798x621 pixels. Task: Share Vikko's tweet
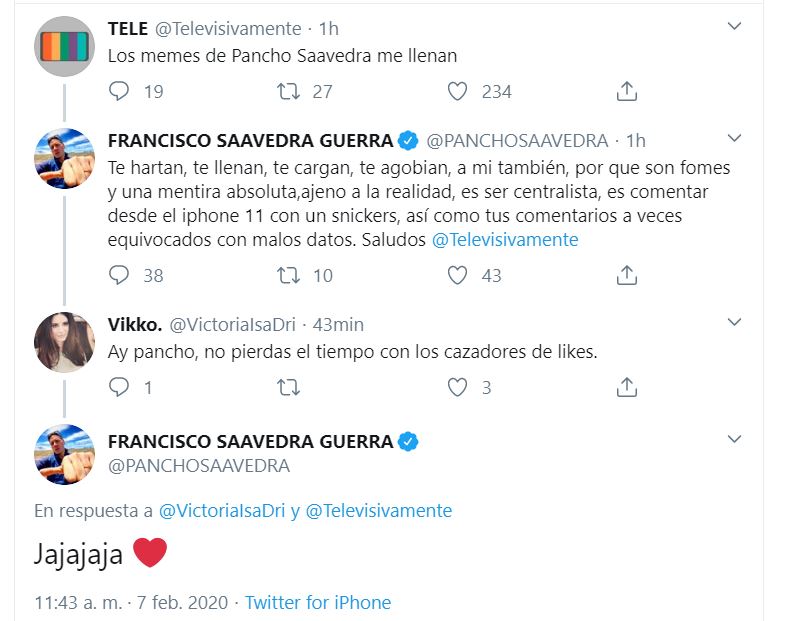pyautogui.click(x=626, y=387)
